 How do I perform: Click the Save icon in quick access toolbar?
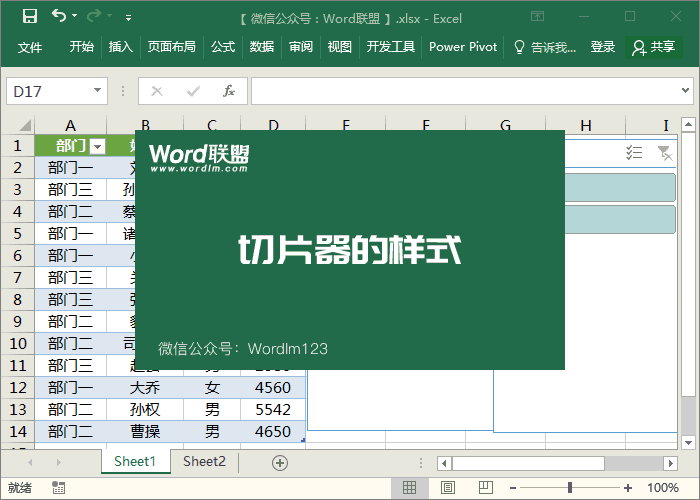[29, 16]
